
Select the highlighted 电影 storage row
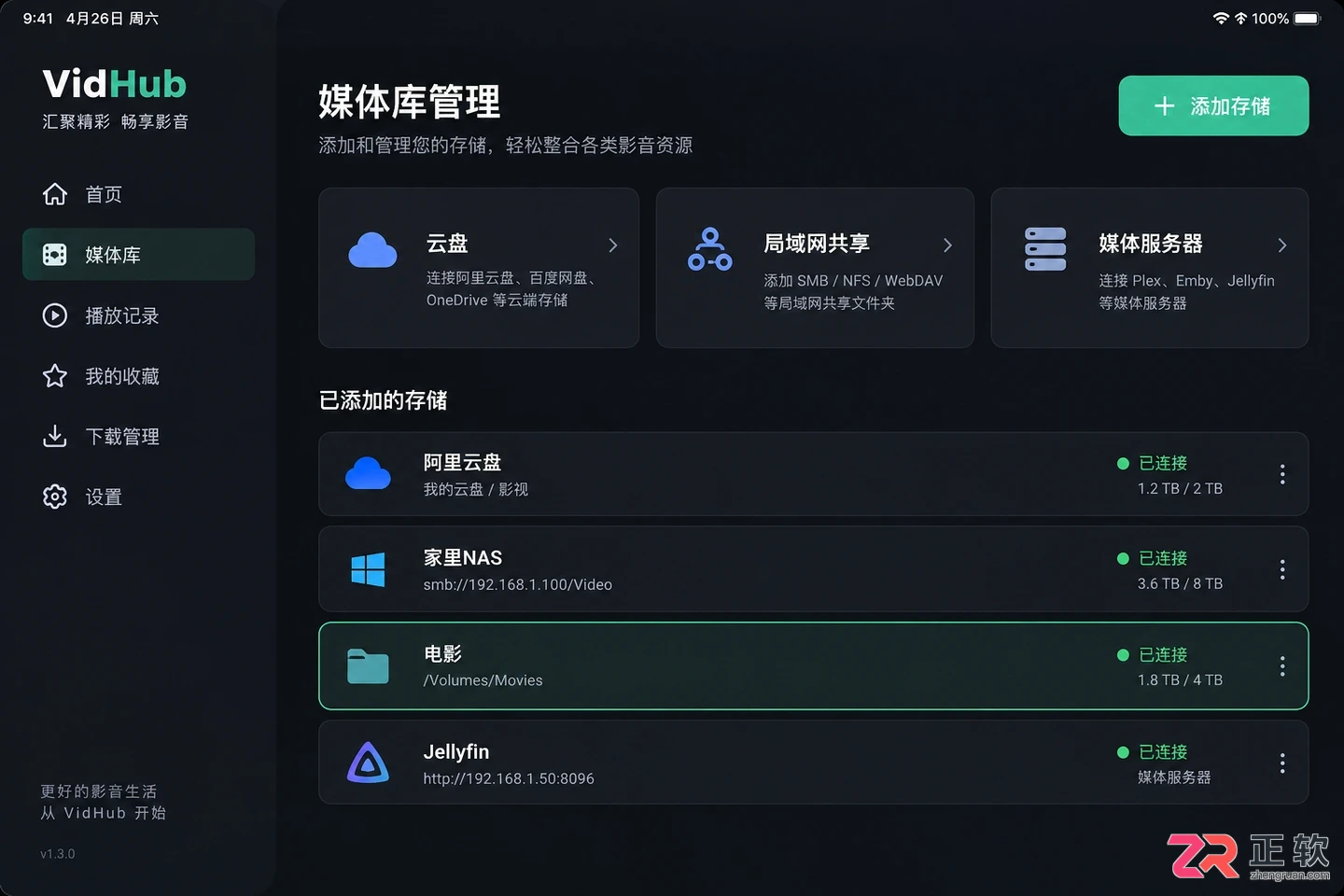coord(814,666)
